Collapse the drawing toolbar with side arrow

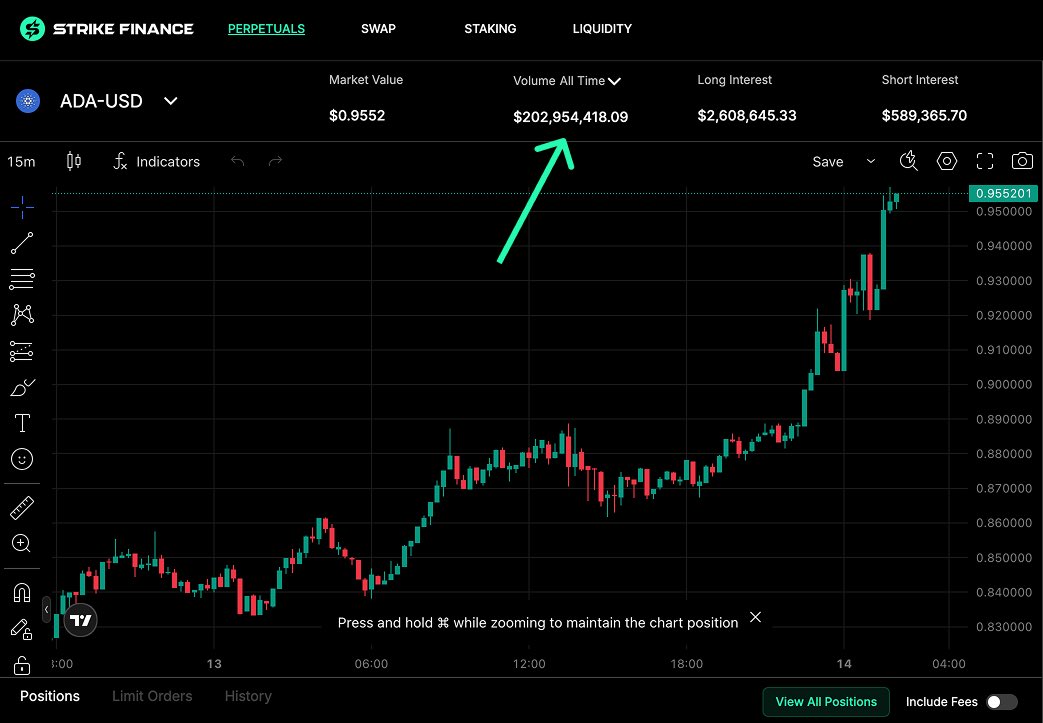point(47,609)
